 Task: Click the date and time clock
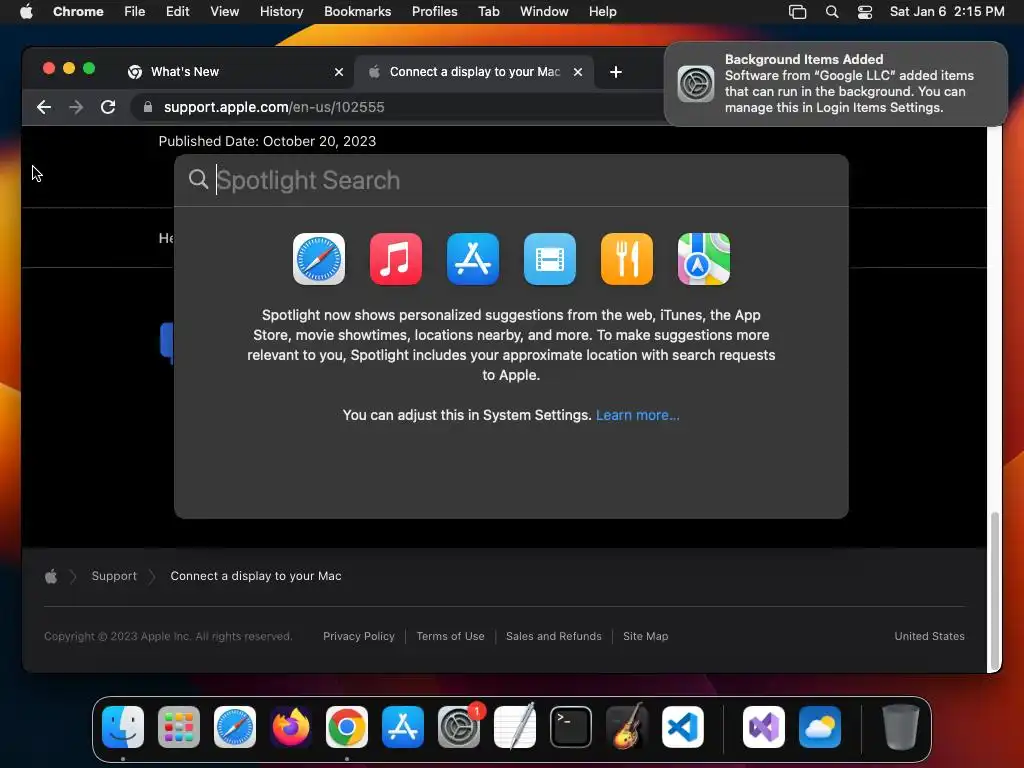click(947, 11)
